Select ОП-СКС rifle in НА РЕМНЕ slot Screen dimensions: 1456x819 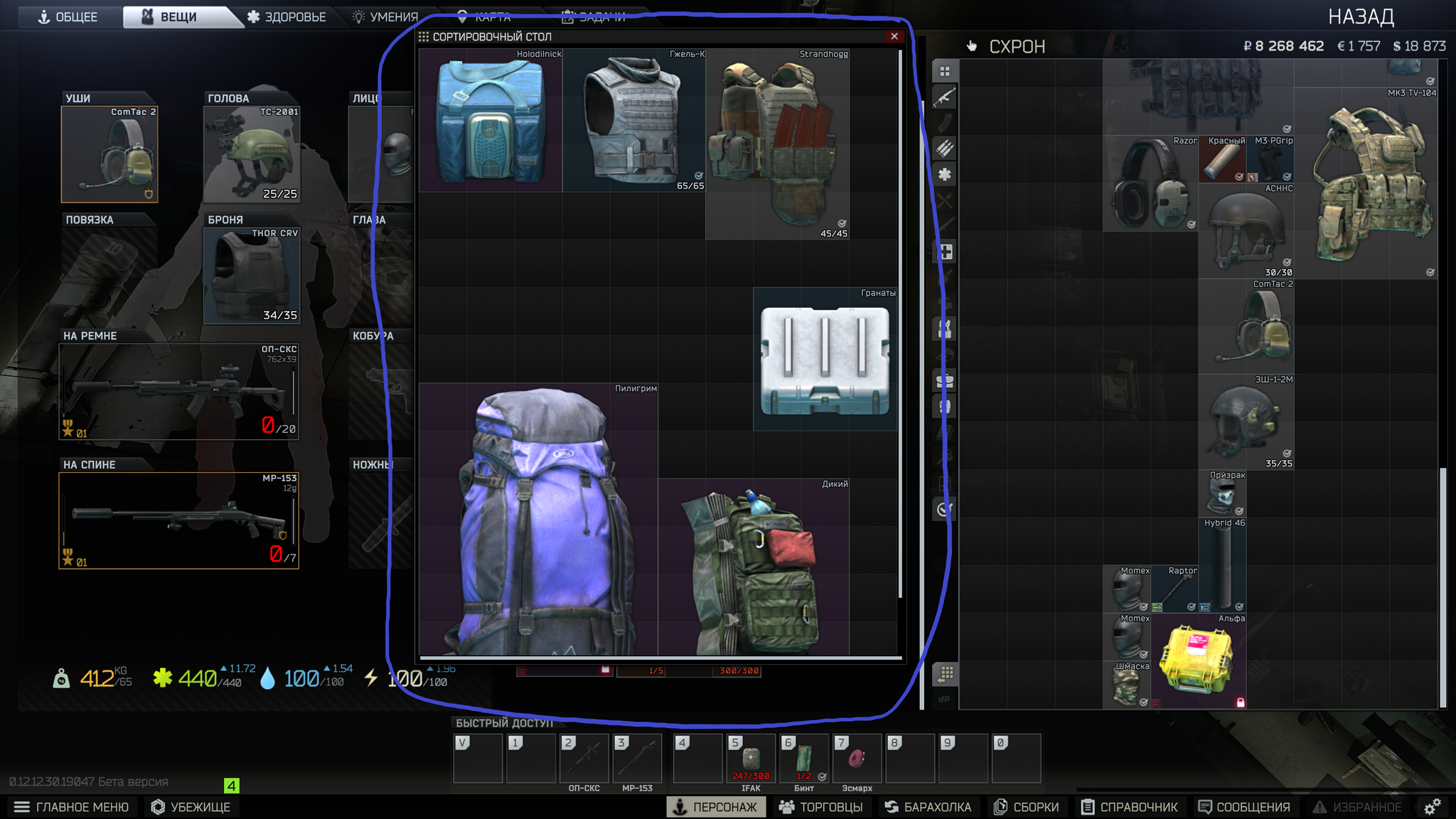coord(179,392)
